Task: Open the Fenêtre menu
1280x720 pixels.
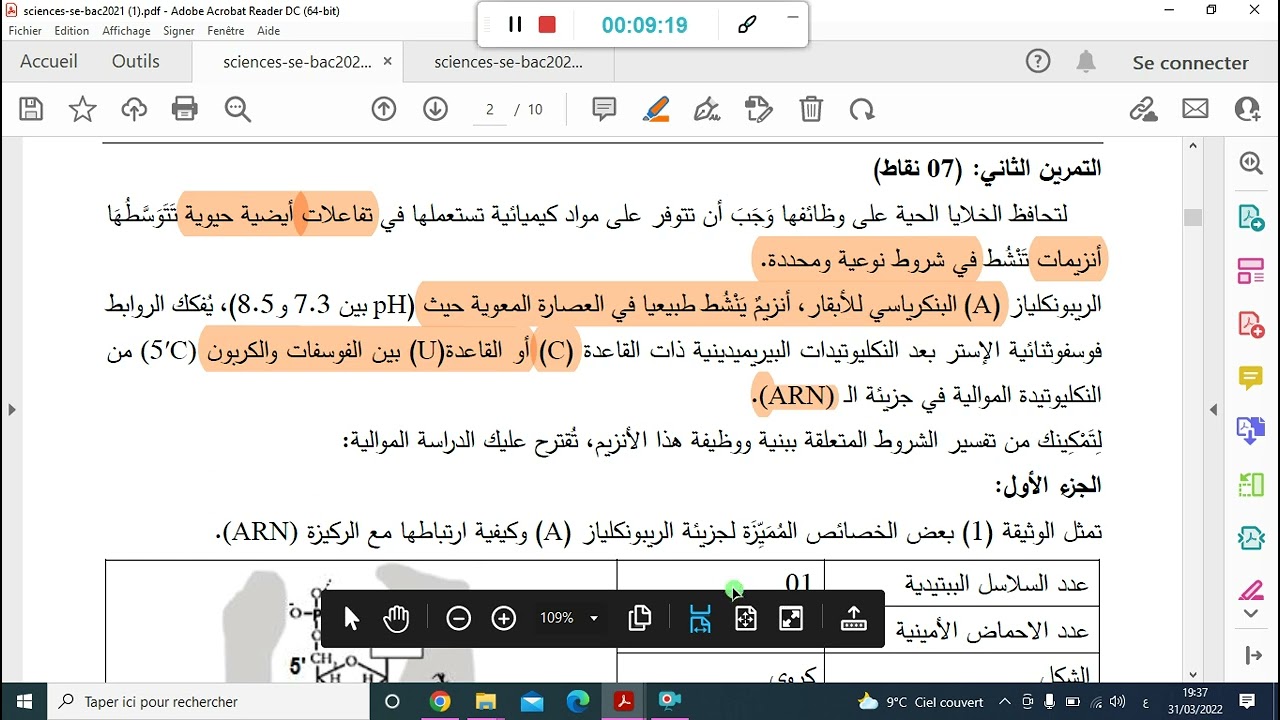Action: coord(226,31)
